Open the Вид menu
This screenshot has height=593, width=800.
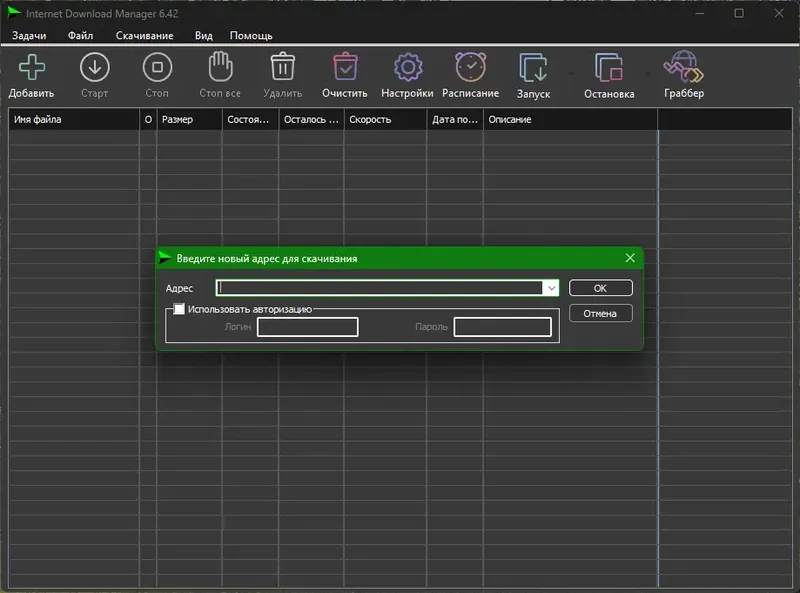(x=204, y=36)
